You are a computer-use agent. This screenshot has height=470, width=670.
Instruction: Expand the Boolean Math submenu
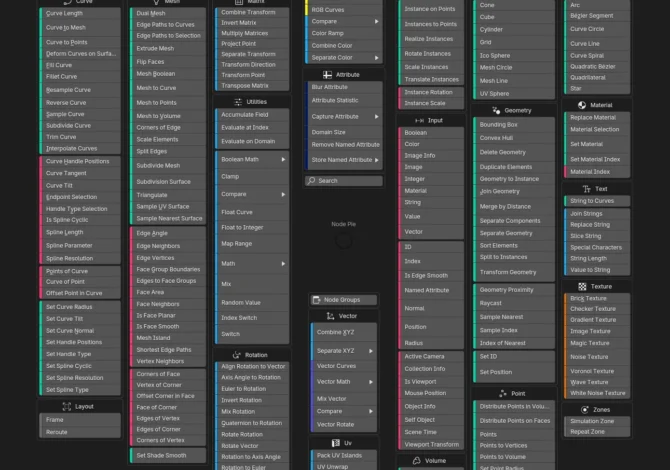(283, 159)
